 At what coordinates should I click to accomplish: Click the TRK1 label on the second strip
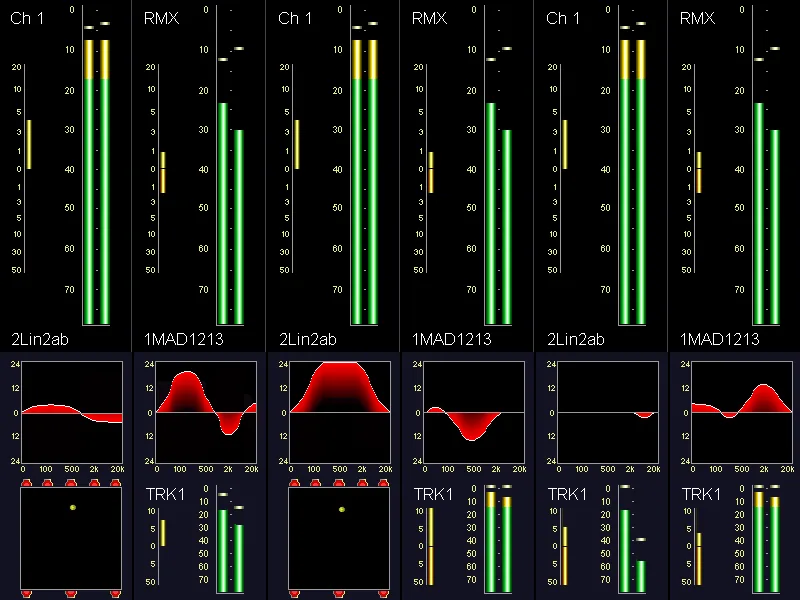pos(165,494)
